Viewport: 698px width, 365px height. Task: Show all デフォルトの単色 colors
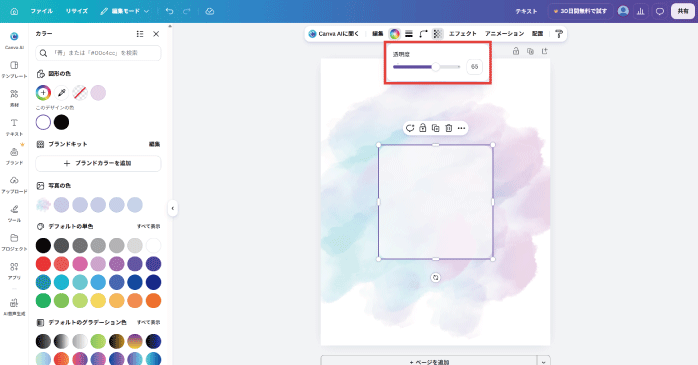click(149, 226)
